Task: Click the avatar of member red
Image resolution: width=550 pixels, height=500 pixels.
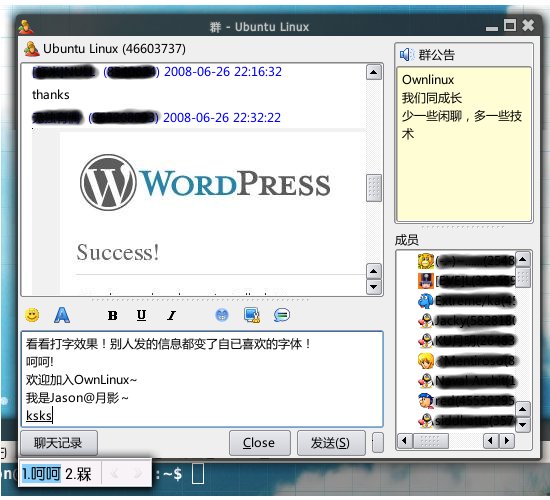Action: click(x=426, y=400)
